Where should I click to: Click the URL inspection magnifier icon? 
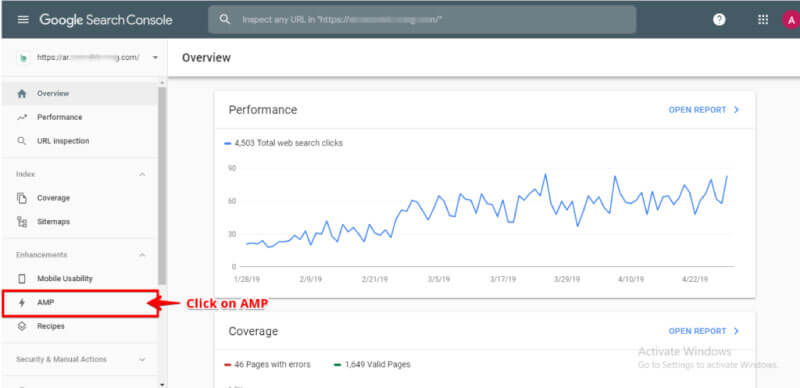21,141
